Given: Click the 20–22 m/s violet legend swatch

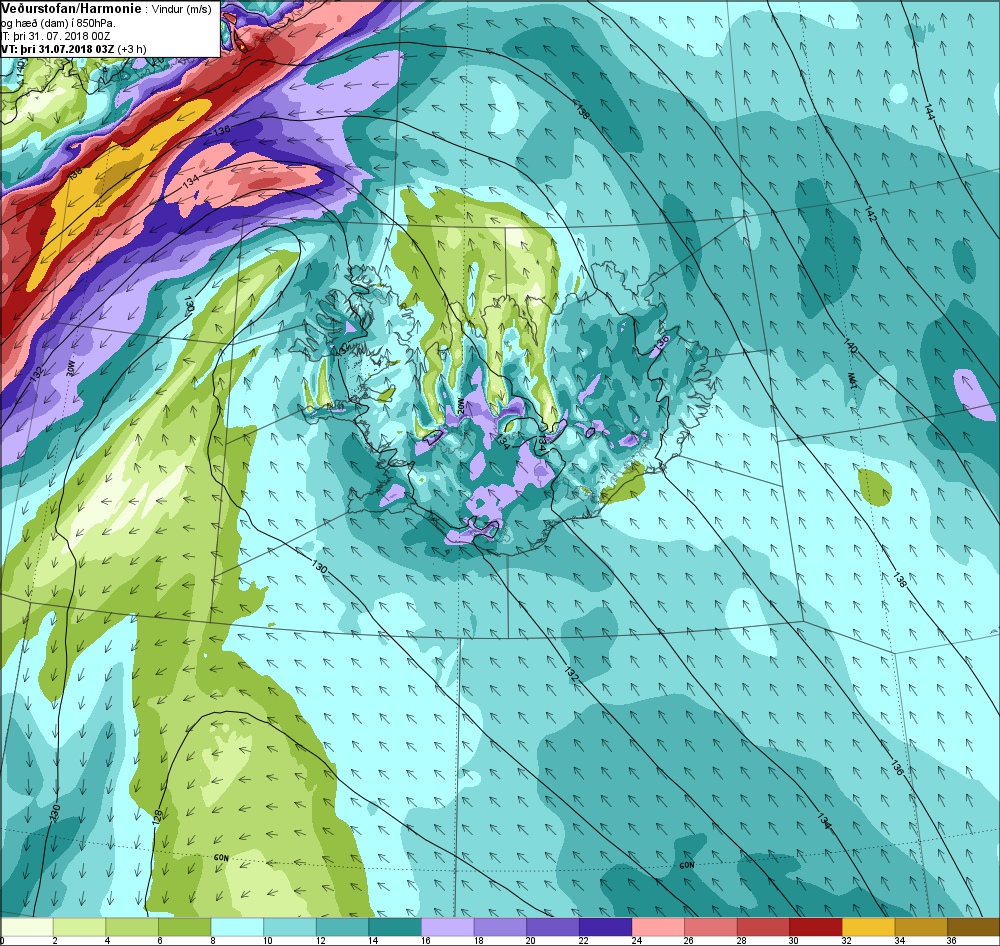Looking at the screenshot, I should [x=552, y=926].
